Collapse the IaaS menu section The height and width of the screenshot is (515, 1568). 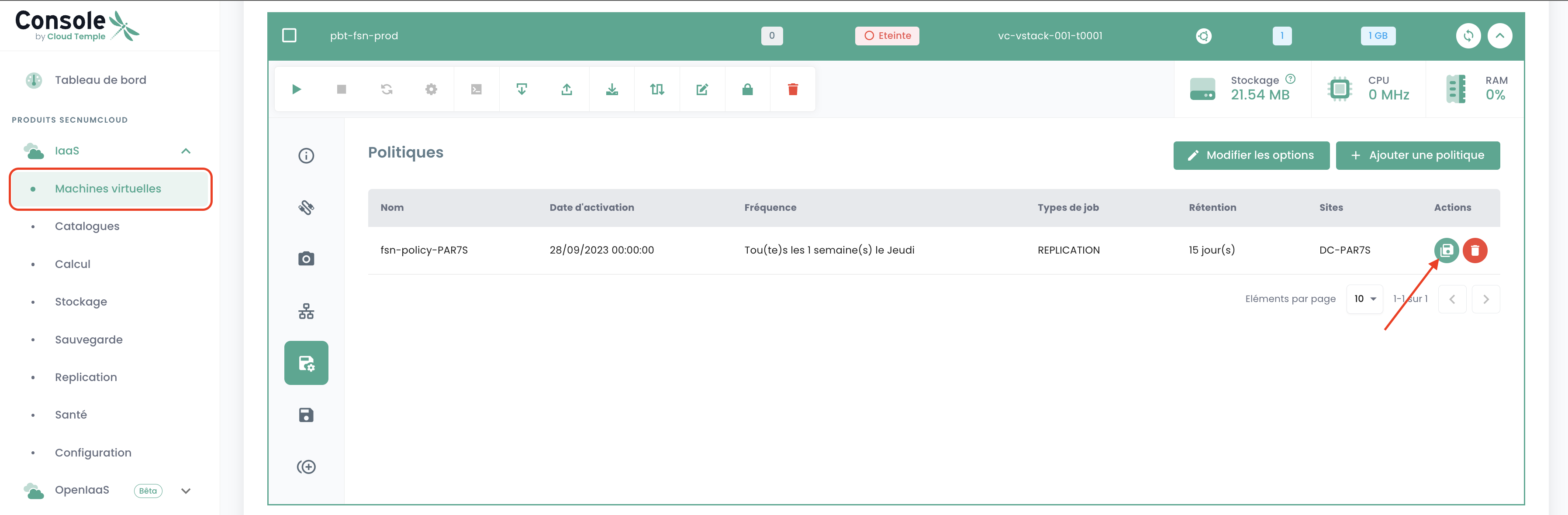click(186, 151)
